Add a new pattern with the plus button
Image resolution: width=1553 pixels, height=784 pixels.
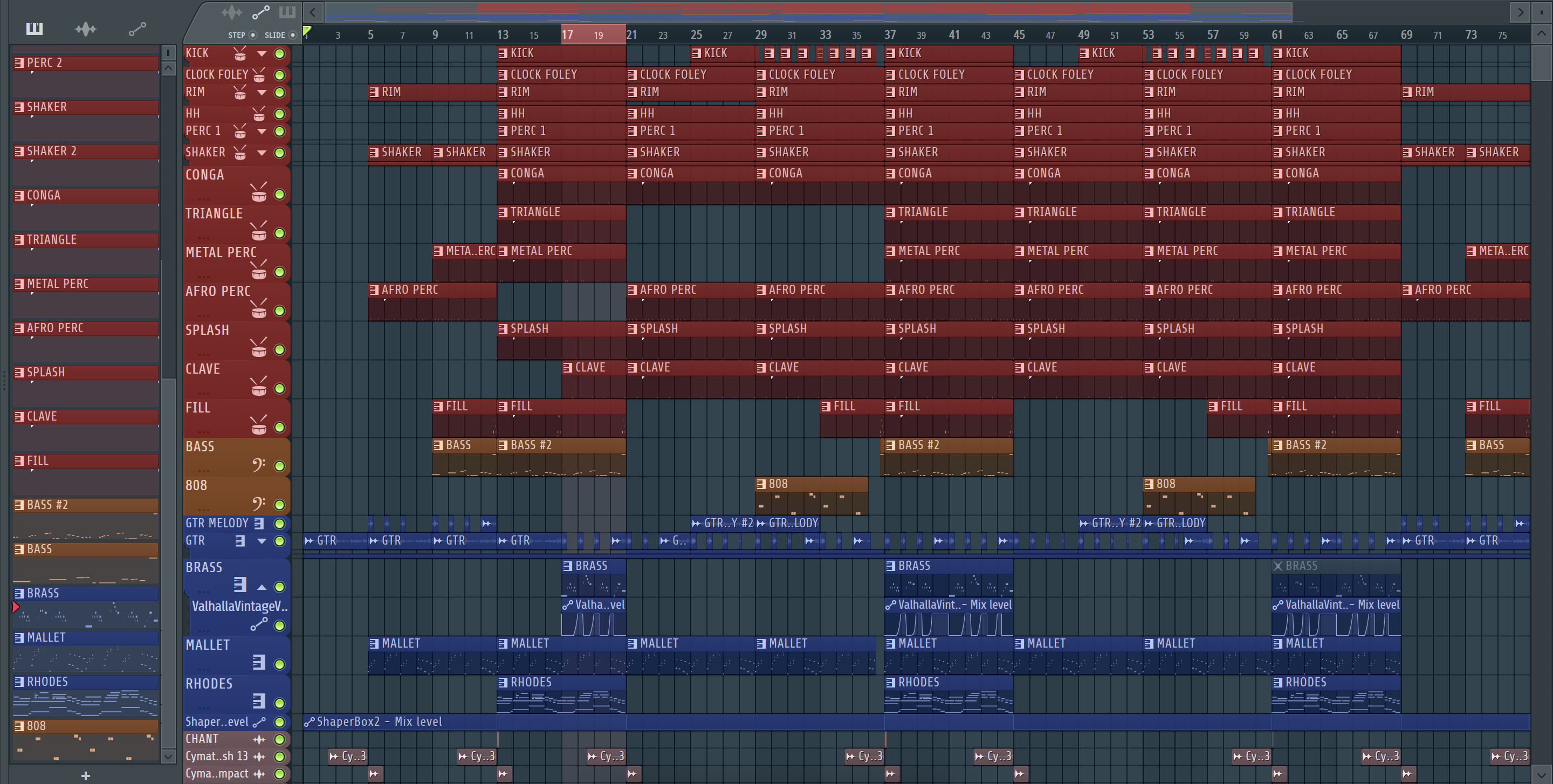86,775
